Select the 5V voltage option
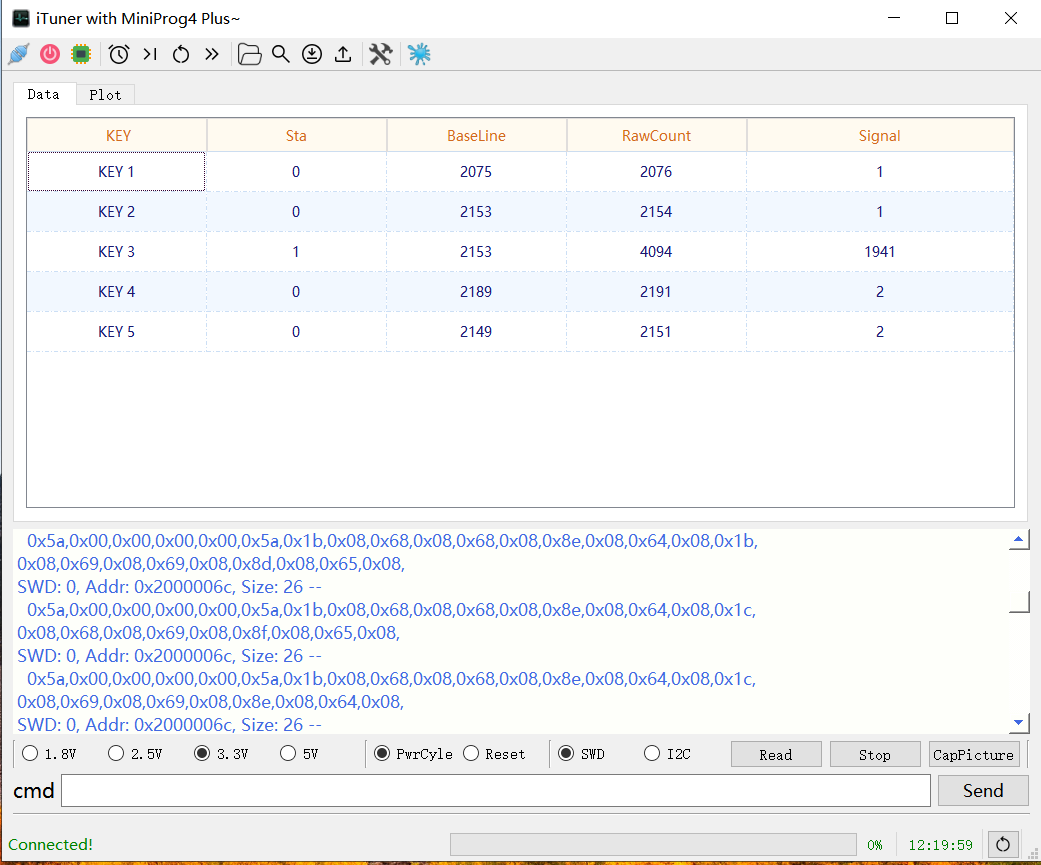This screenshot has height=865, width=1041. pos(299,753)
